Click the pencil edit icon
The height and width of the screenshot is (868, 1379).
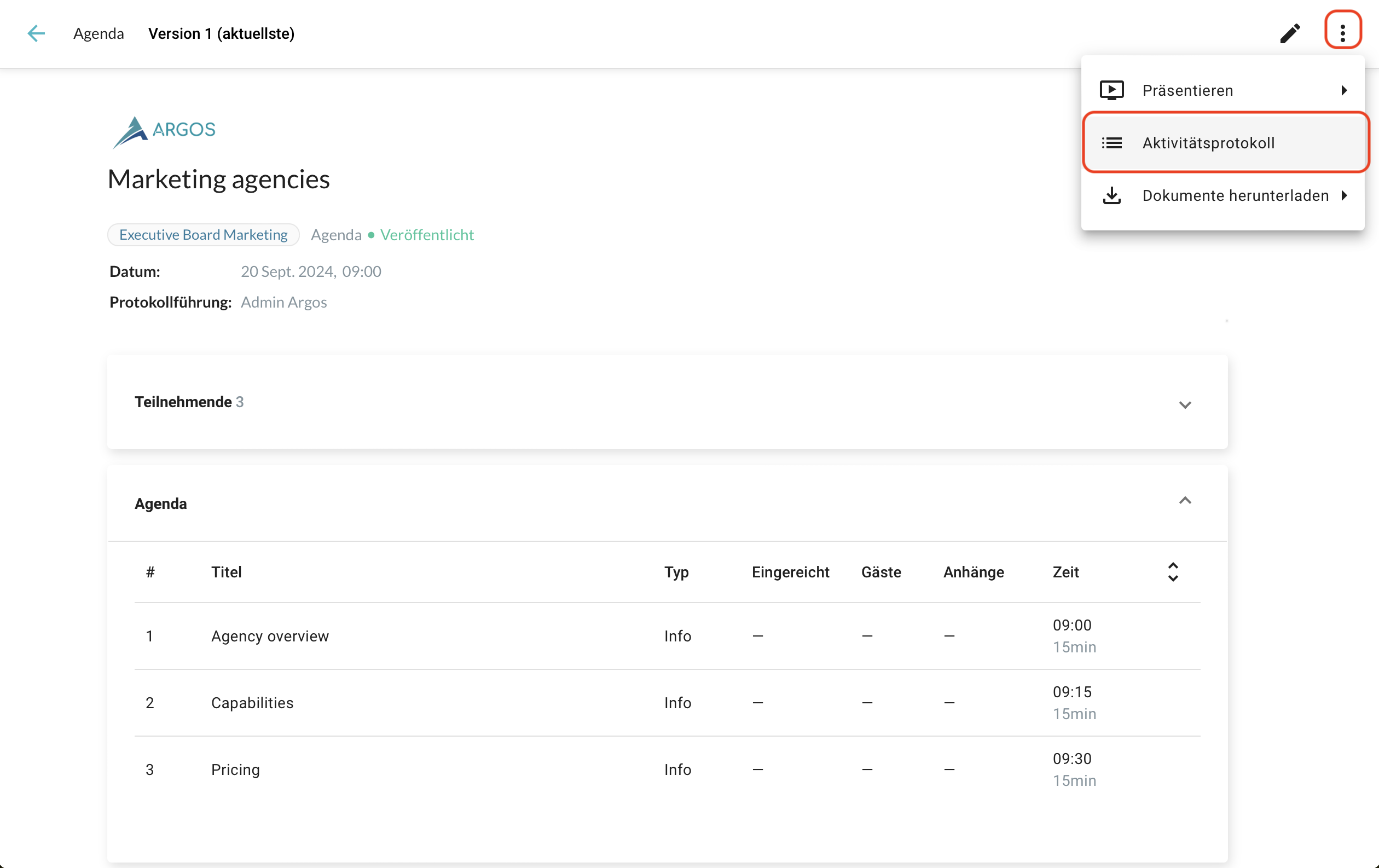tap(1290, 33)
